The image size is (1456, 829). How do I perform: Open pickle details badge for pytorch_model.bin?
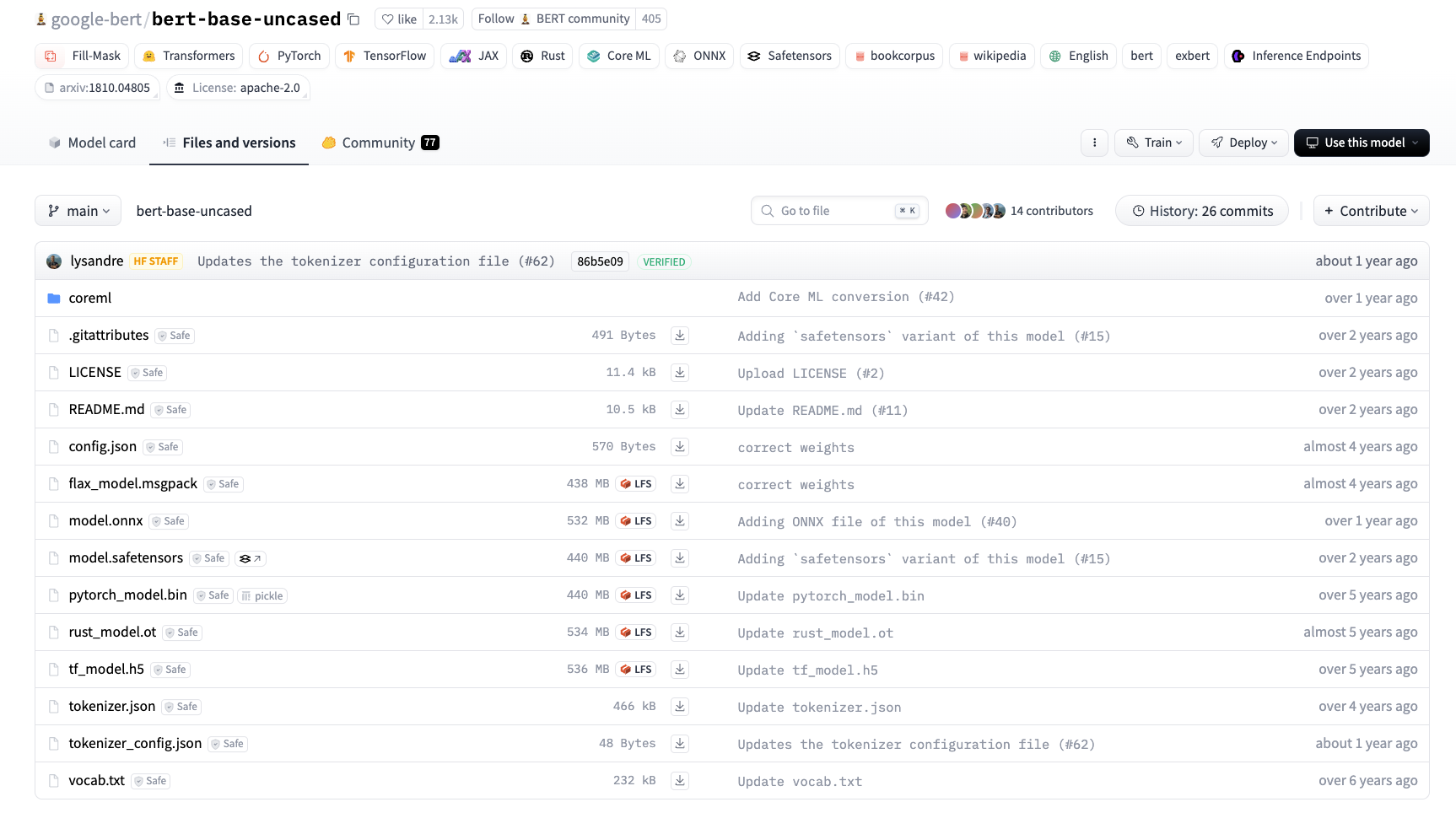click(x=262, y=595)
